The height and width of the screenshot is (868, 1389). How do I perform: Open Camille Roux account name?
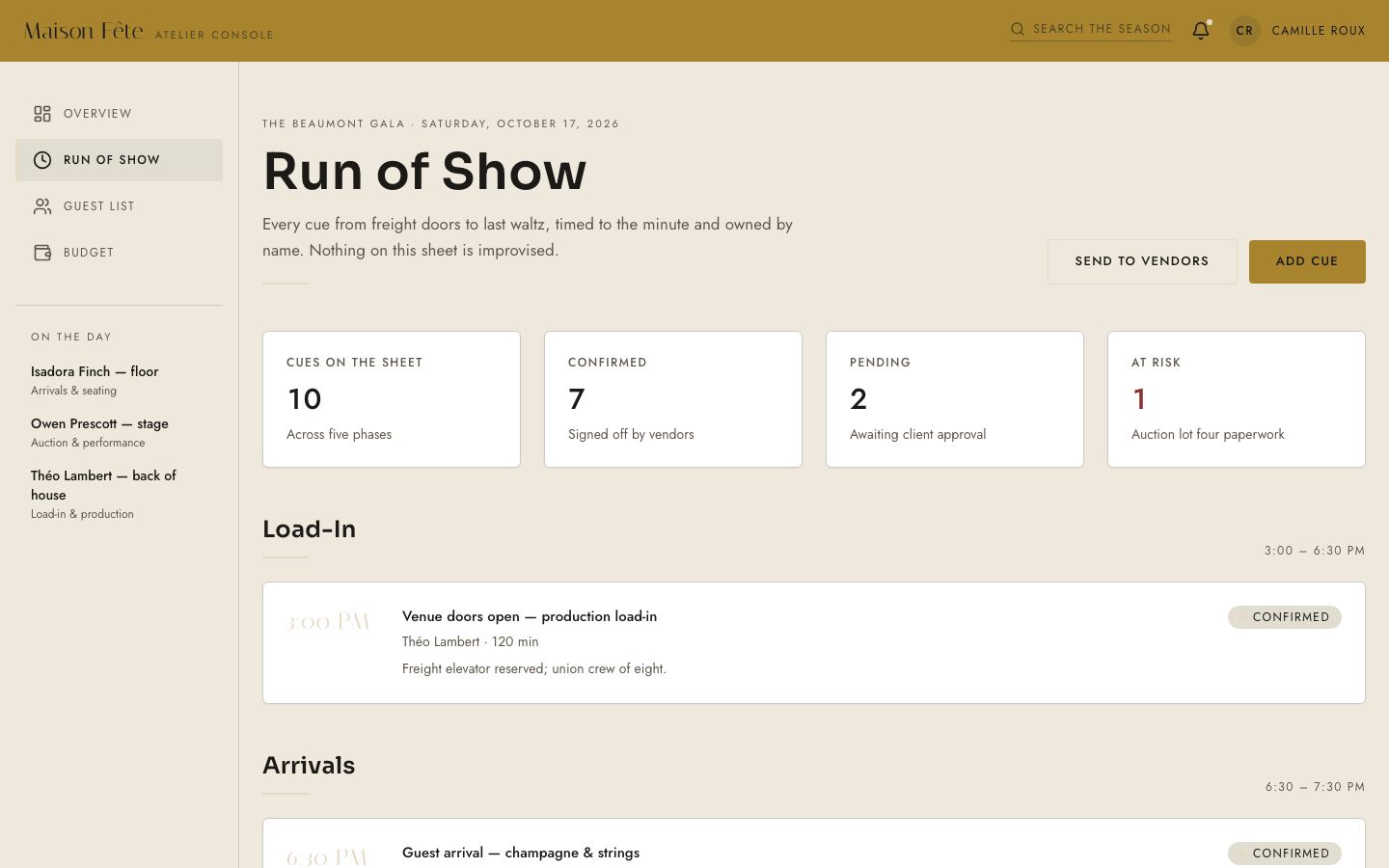coord(1319,31)
